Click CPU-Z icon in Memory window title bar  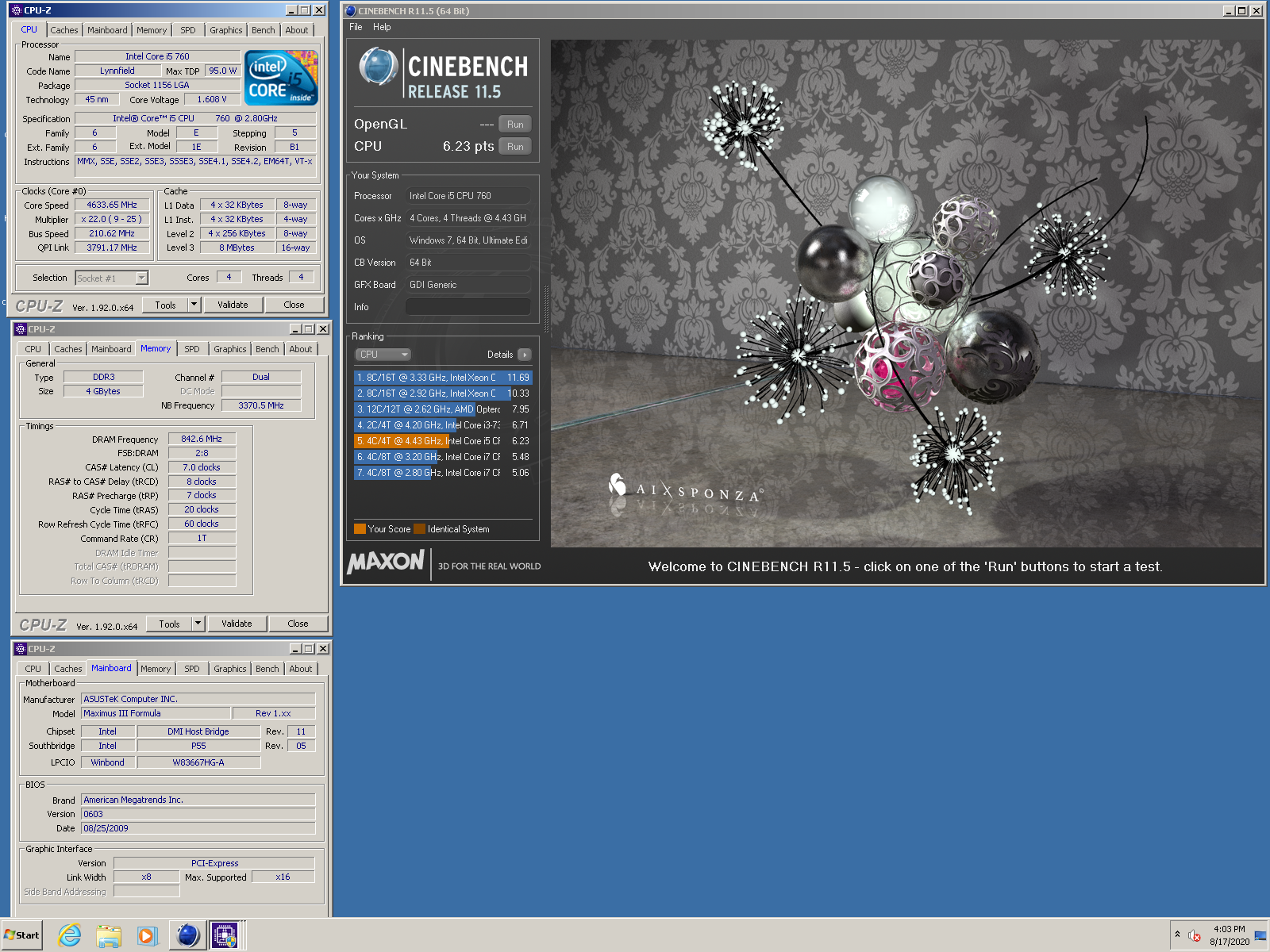tap(21, 329)
